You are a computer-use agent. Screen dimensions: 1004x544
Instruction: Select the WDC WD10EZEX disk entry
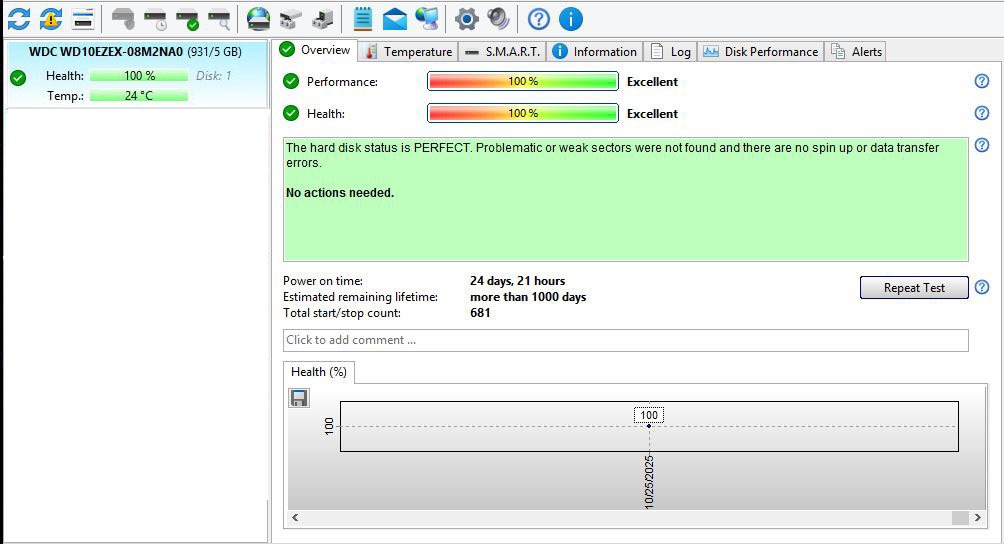[x=135, y=51]
